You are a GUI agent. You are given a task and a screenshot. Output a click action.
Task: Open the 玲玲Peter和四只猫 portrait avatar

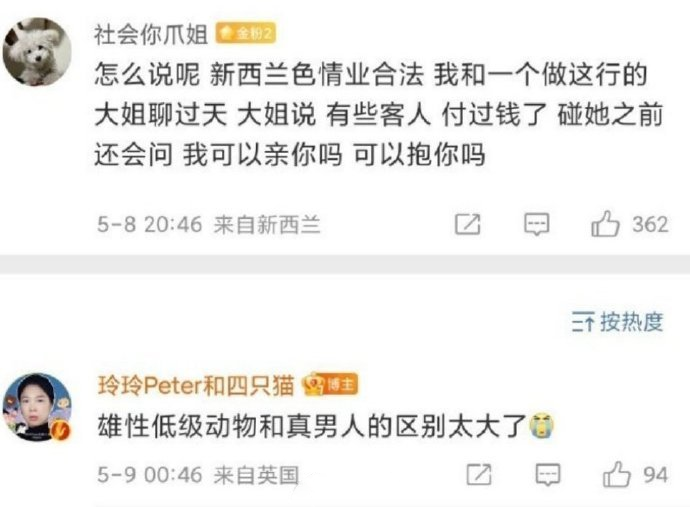(x=37, y=407)
